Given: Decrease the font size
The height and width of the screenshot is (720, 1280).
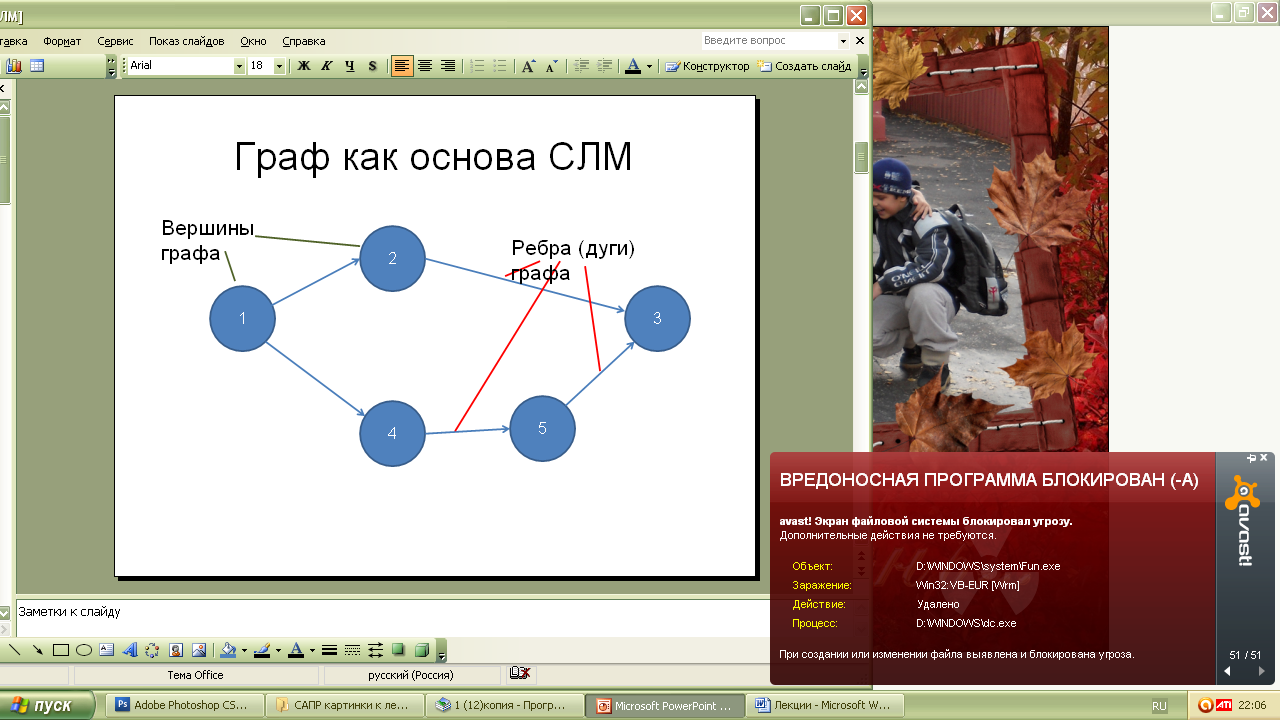Looking at the screenshot, I should point(552,66).
